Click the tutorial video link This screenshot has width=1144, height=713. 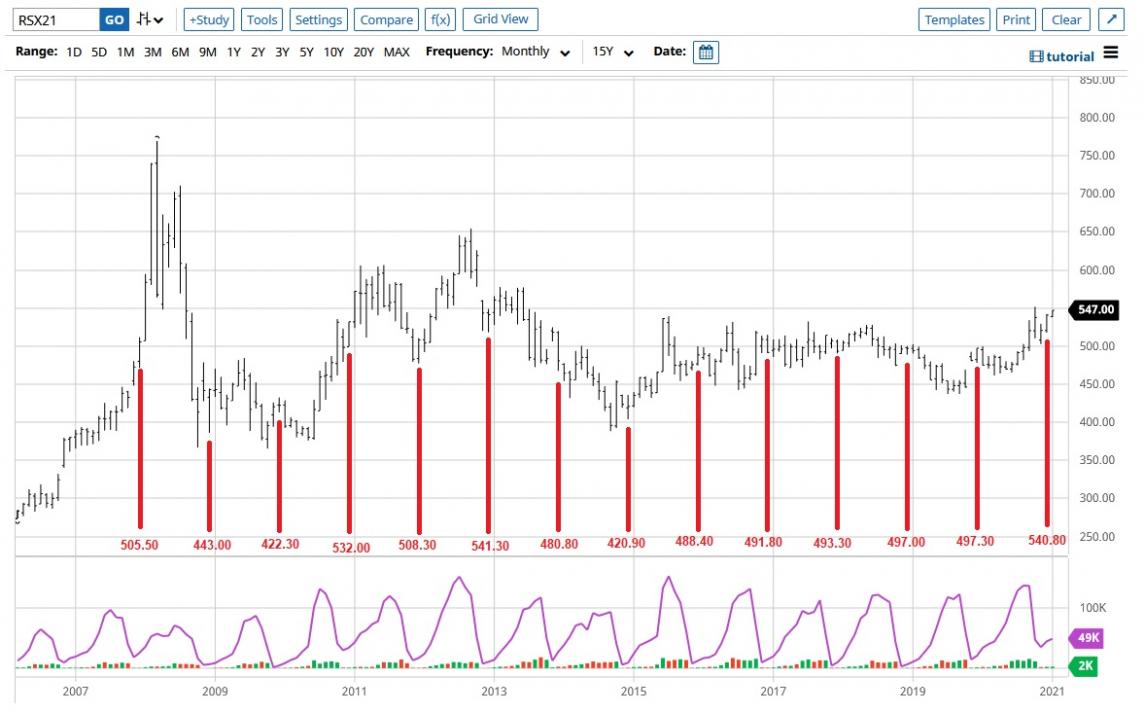1062,57
